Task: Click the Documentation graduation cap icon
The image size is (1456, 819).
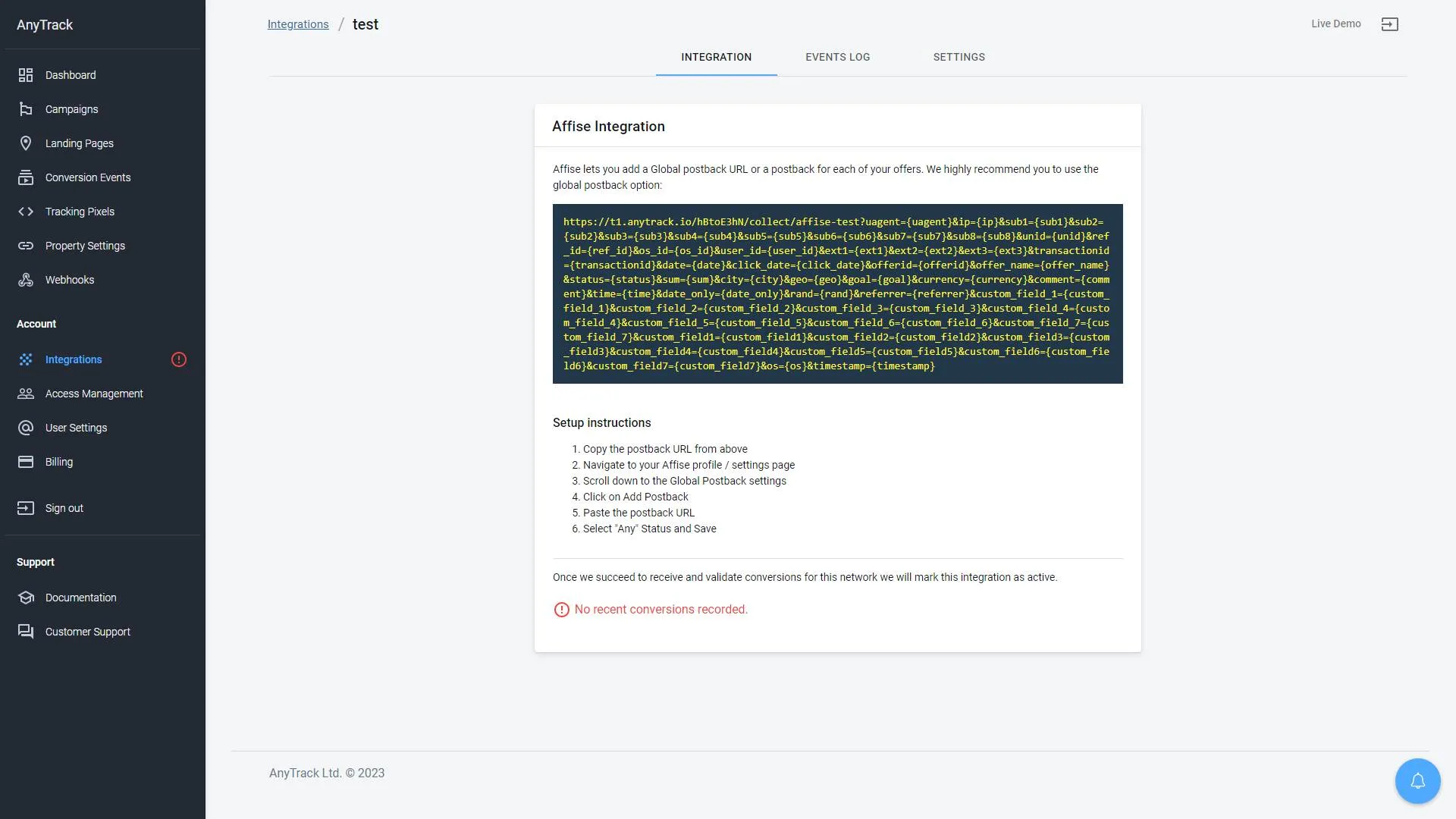Action: click(x=26, y=598)
